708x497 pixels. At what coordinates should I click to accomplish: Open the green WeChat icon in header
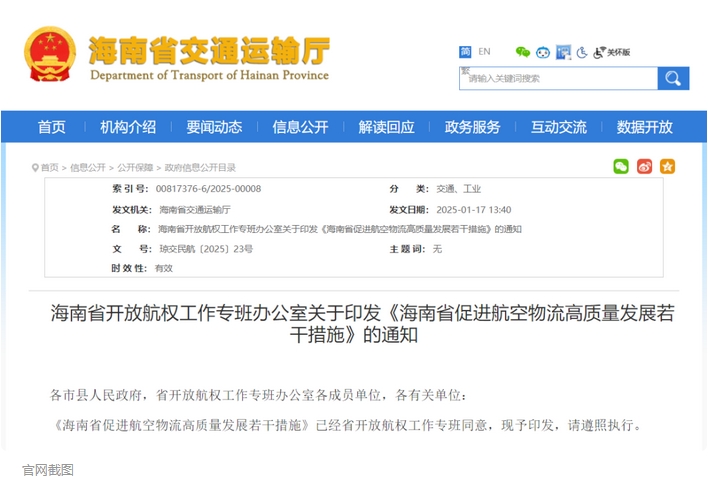coord(523,52)
